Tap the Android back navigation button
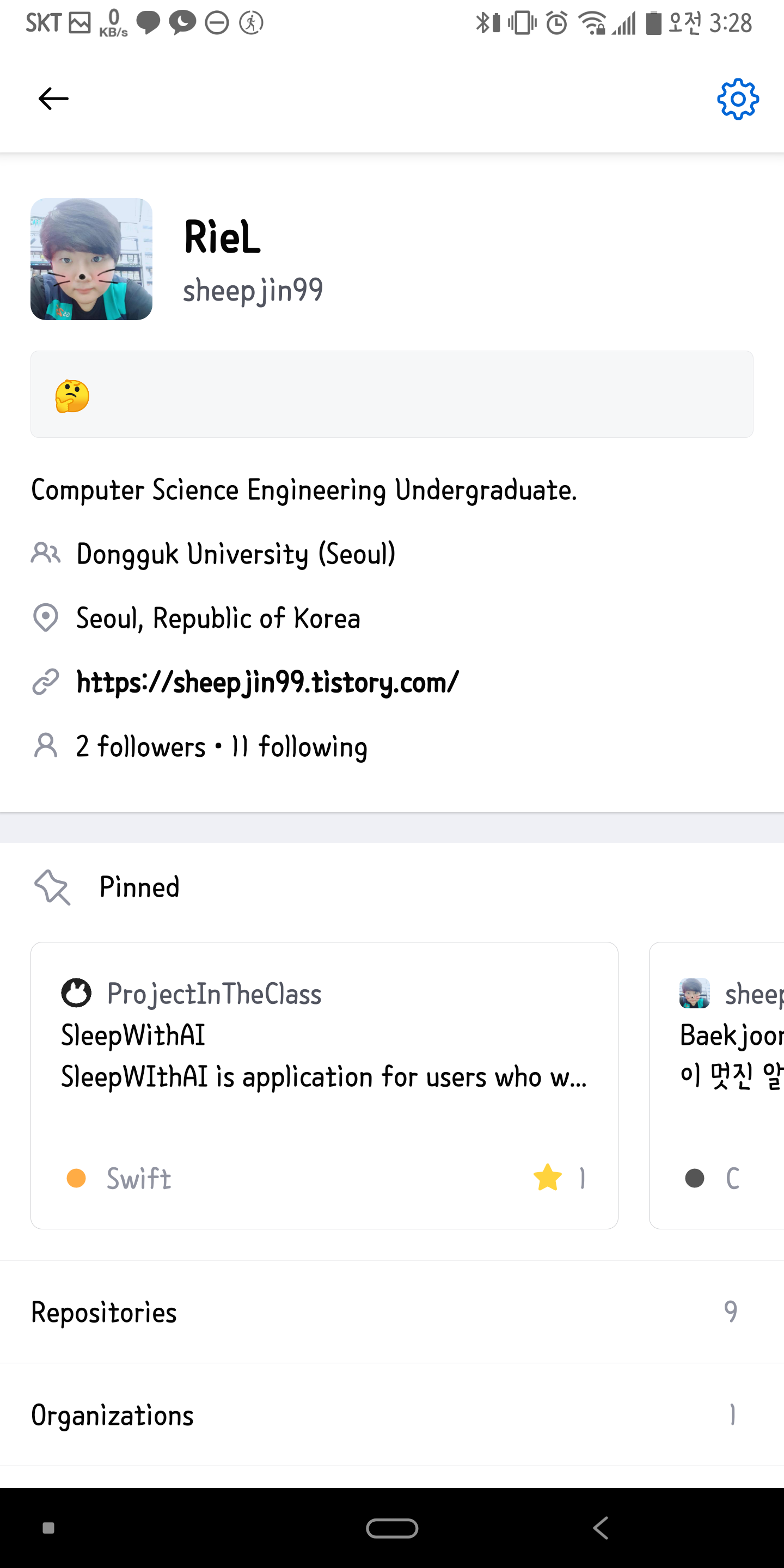The image size is (784, 1568). (x=601, y=1528)
